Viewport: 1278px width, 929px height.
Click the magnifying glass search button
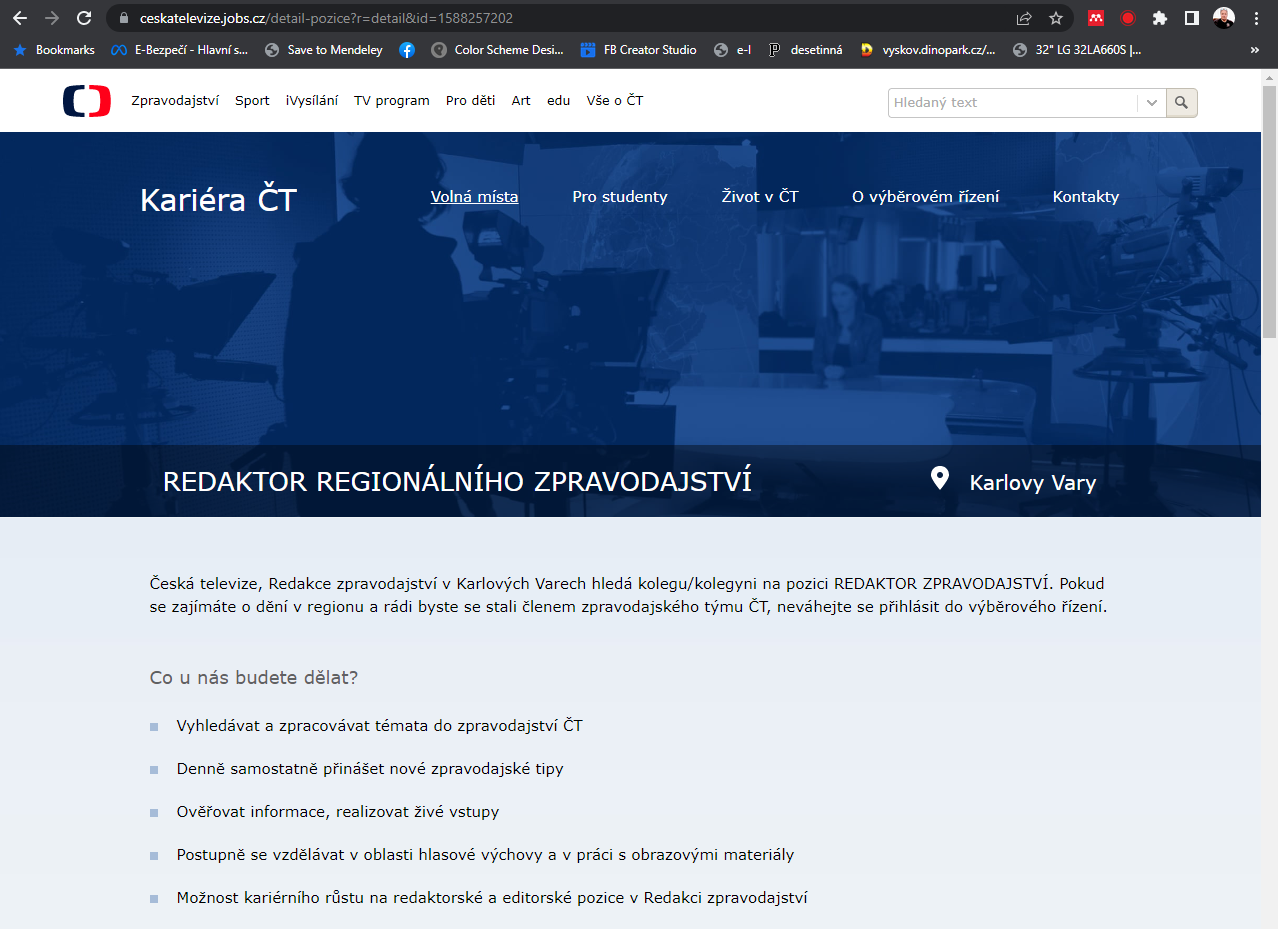coord(1181,102)
